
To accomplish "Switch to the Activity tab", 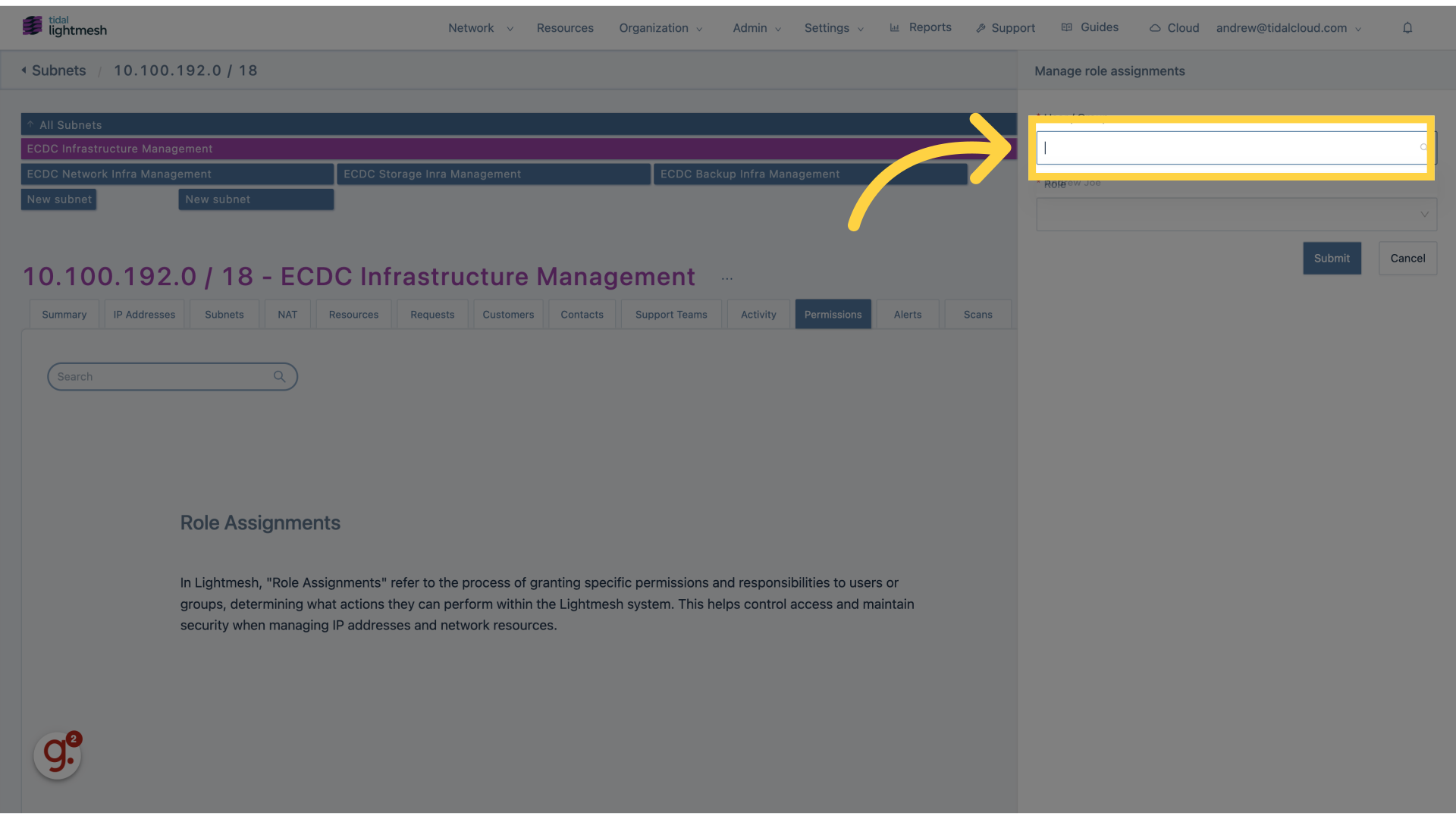I will point(758,314).
